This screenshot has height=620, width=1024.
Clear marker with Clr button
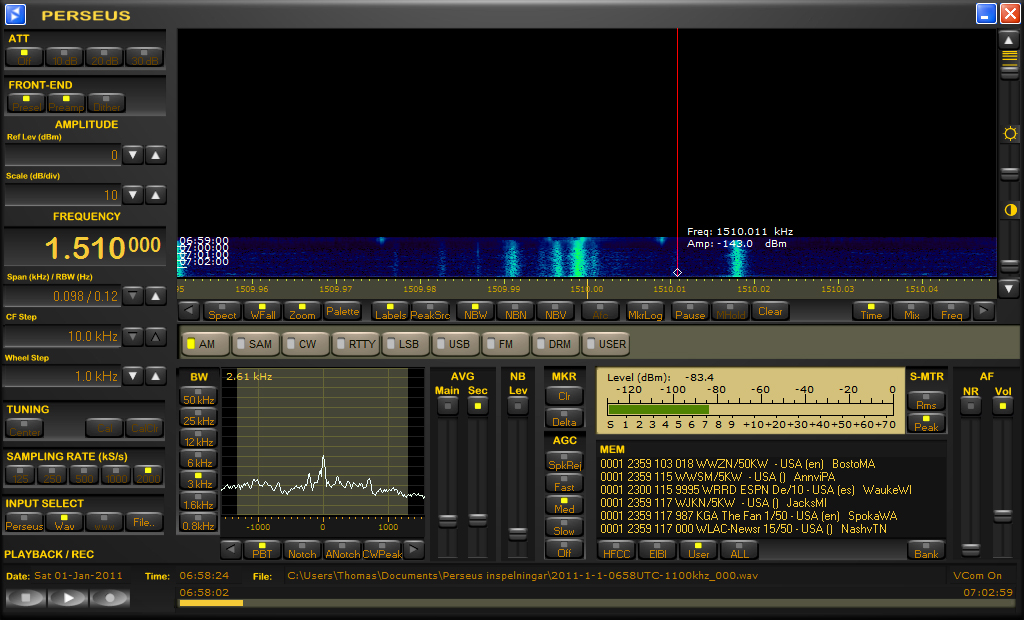coord(564,397)
